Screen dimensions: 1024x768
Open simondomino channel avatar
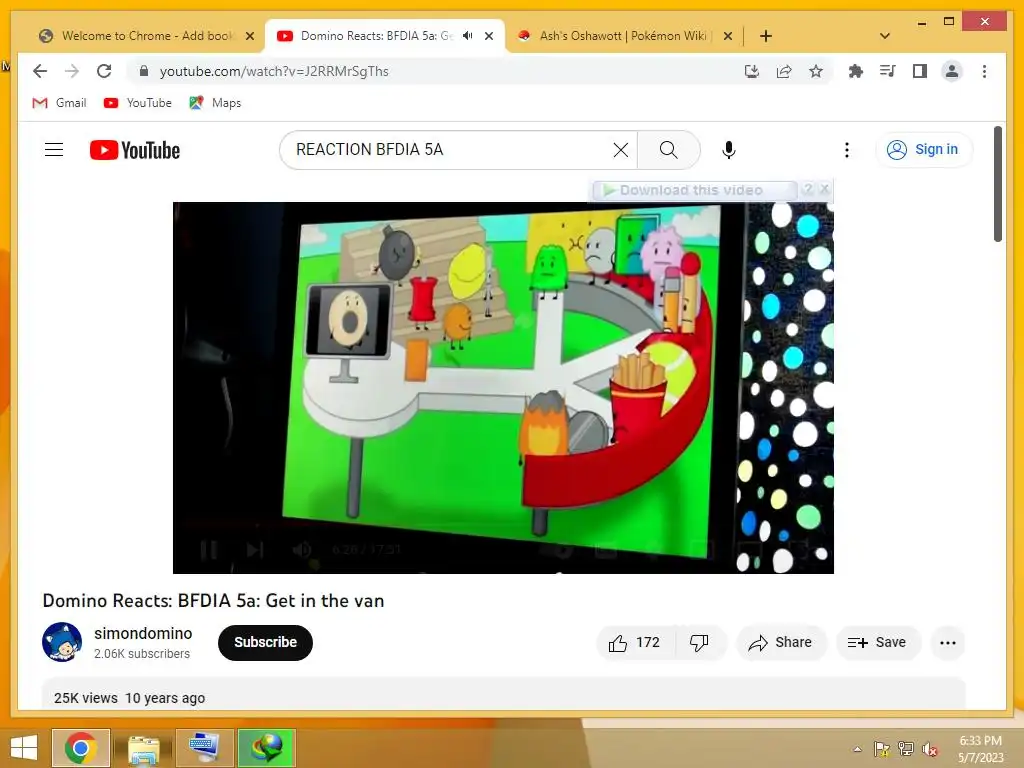pyautogui.click(x=62, y=642)
